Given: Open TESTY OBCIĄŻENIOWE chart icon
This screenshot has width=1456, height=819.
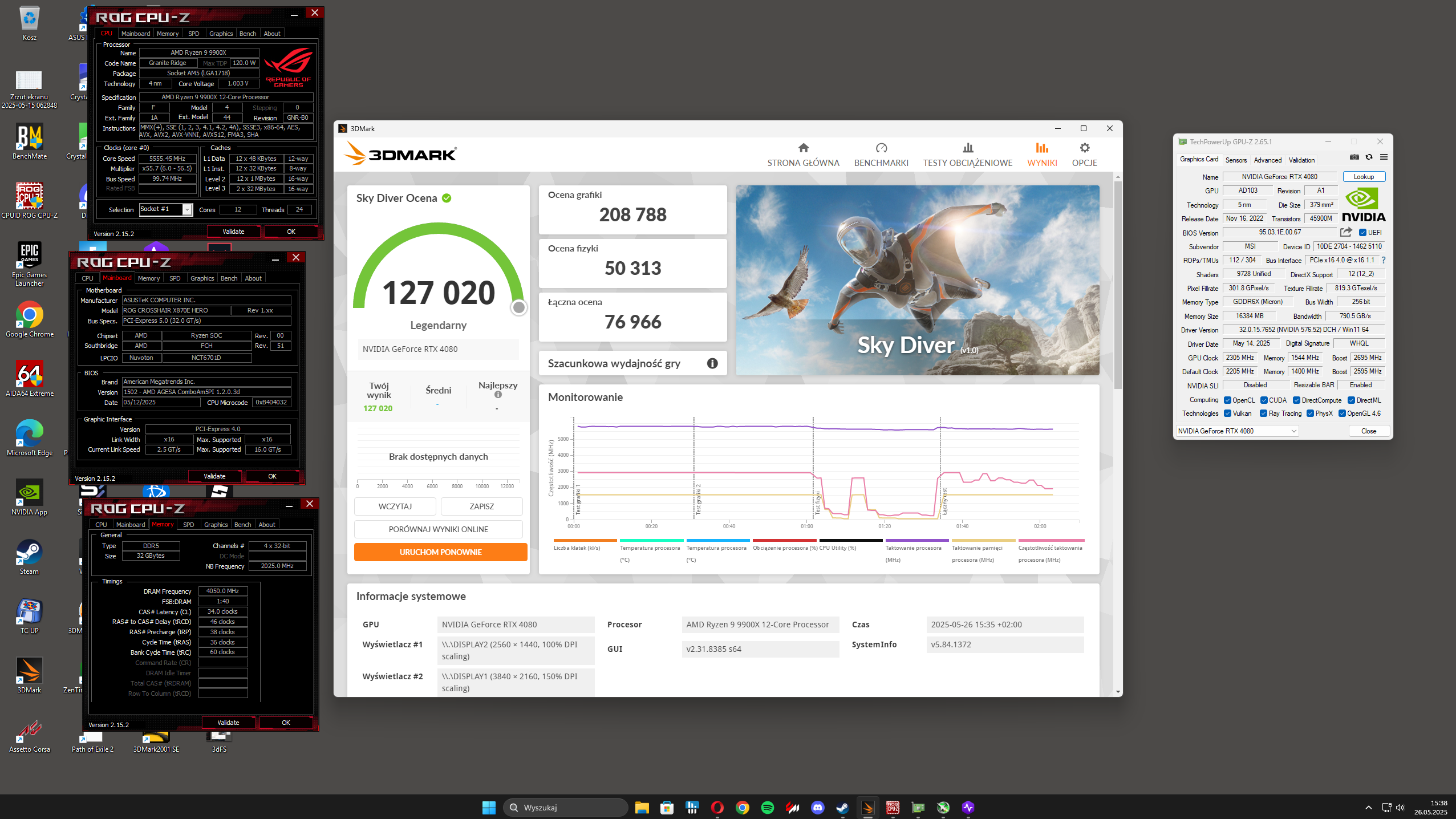Looking at the screenshot, I should (968, 148).
